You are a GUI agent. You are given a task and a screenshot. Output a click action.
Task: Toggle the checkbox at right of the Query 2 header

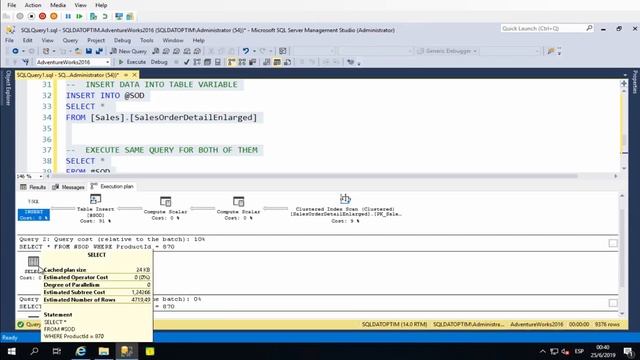[613, 243]
